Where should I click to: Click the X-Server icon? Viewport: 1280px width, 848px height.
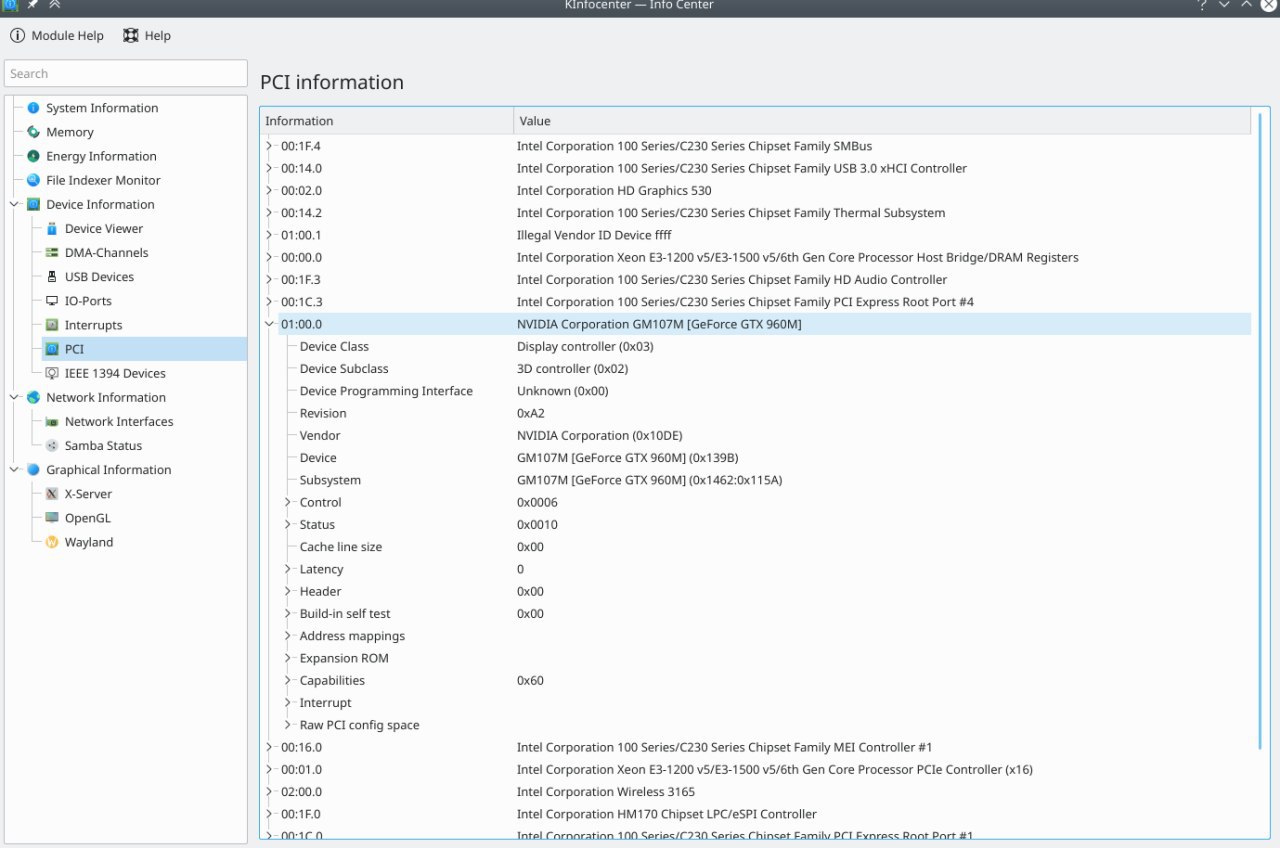(52, 494)
